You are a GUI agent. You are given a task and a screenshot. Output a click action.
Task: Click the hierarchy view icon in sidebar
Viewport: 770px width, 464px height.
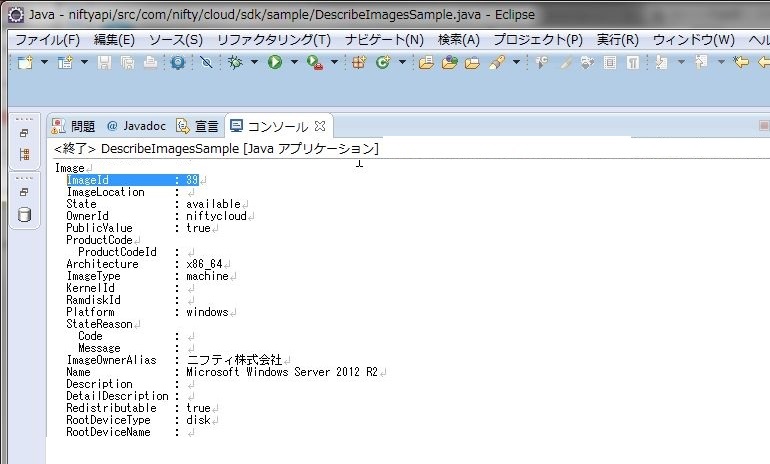tap(24, 155)
